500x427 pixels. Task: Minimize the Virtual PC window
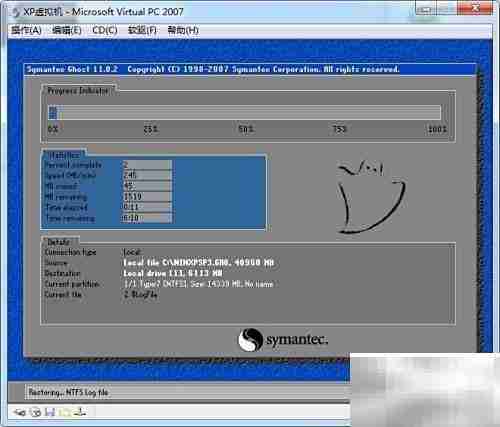pyautogui.click(x=425, y=8)
